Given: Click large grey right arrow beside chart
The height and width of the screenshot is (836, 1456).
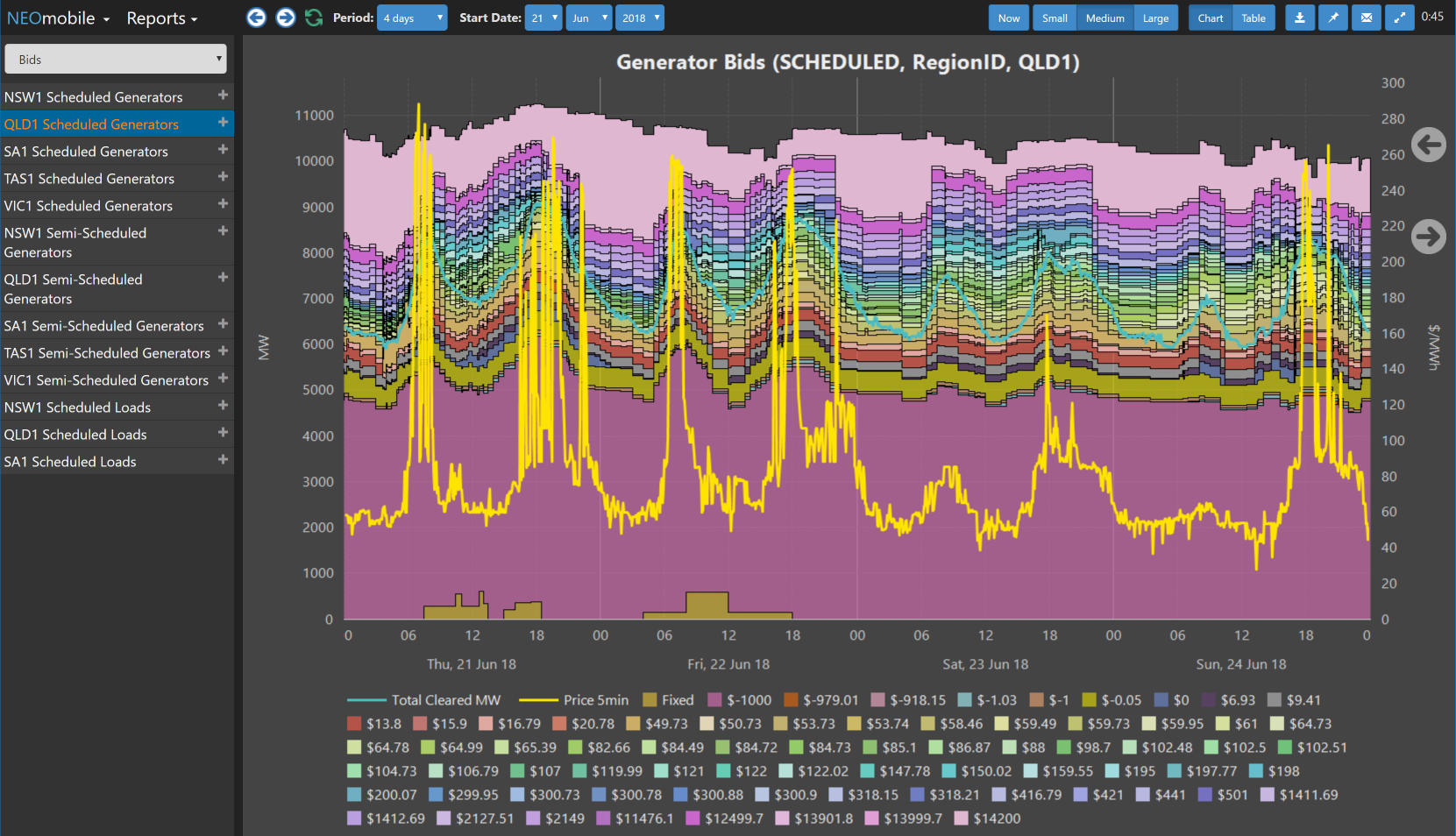Looking at the screenshot, I should pos(1429,236).
